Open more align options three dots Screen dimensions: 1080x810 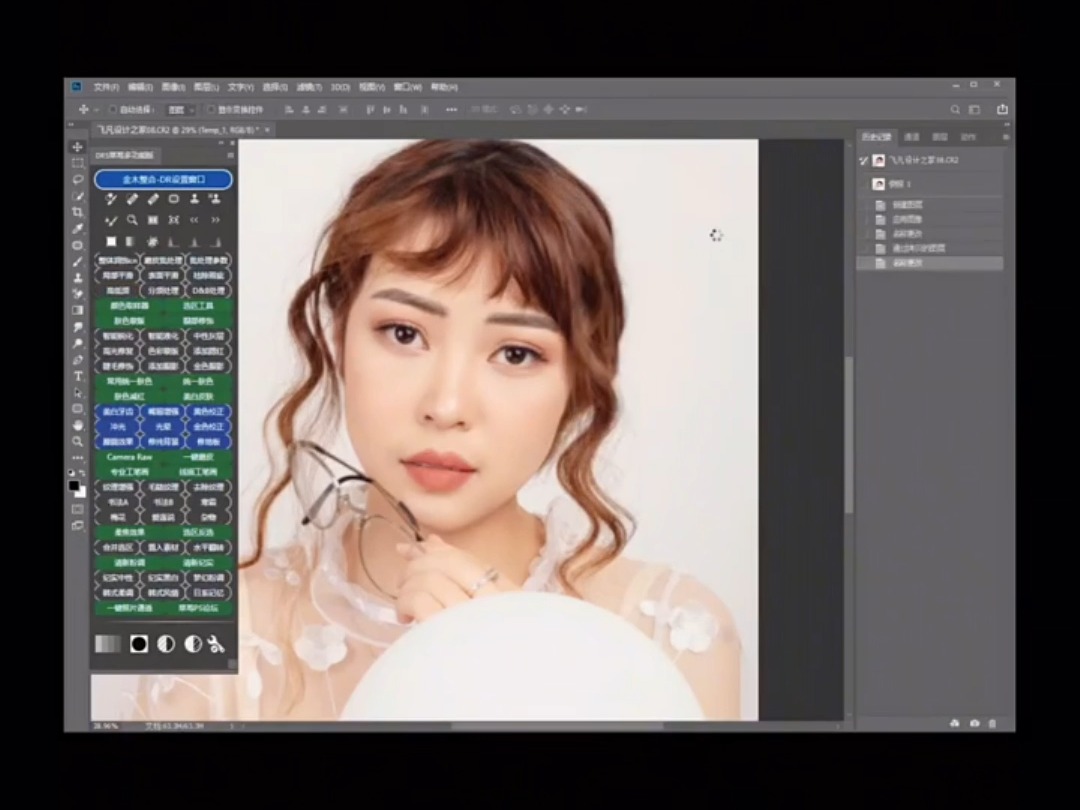[x=451, y=110]
